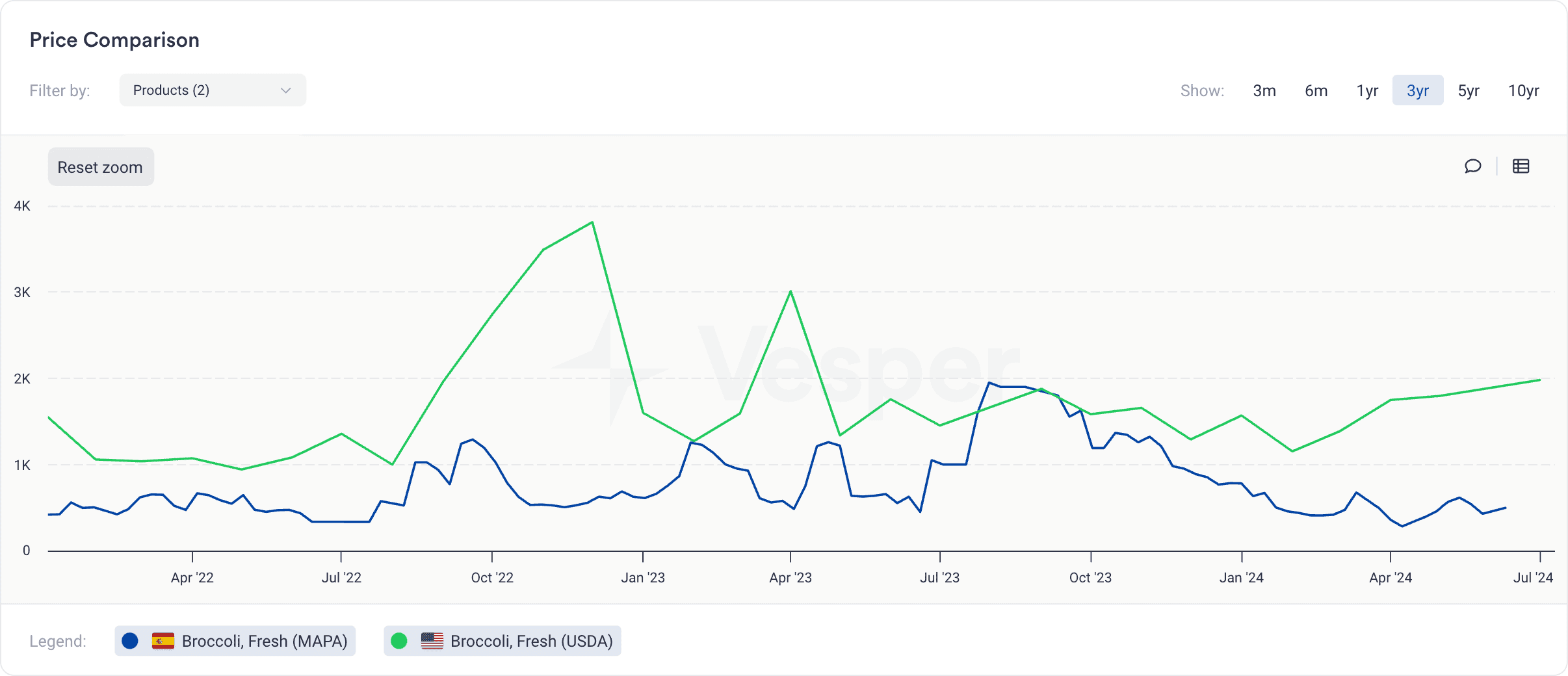This screenshot has width=1568, height=676.
Task: Toggle Broccoli, Fresh (USDA) series visibility
Action: (503, 641)
